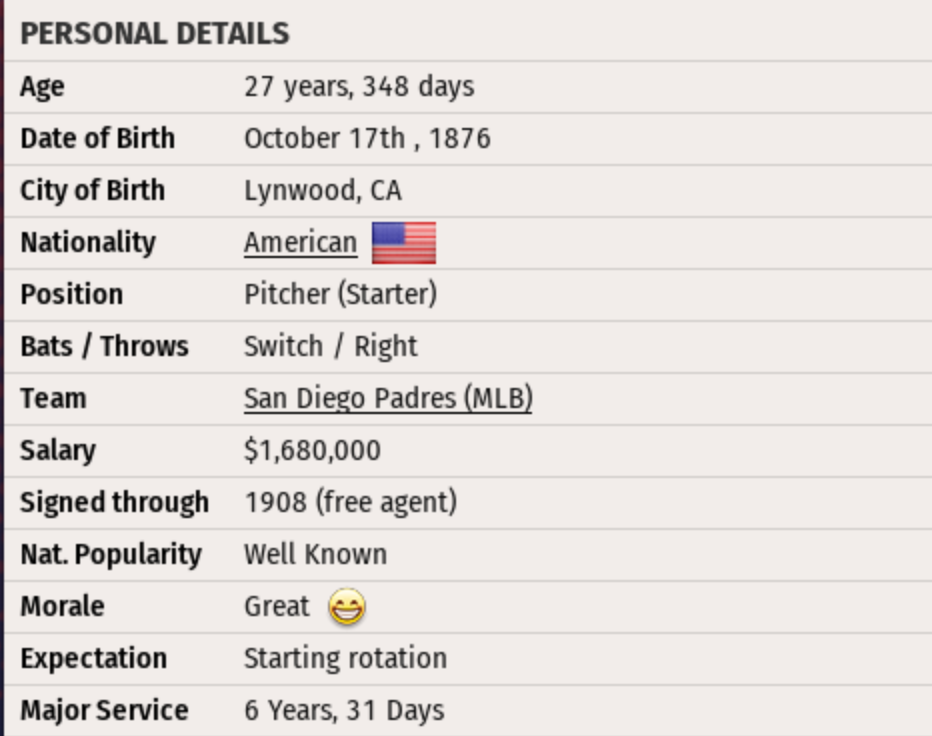Click the 1908 (free agent) contract text

tap(350, 503)
